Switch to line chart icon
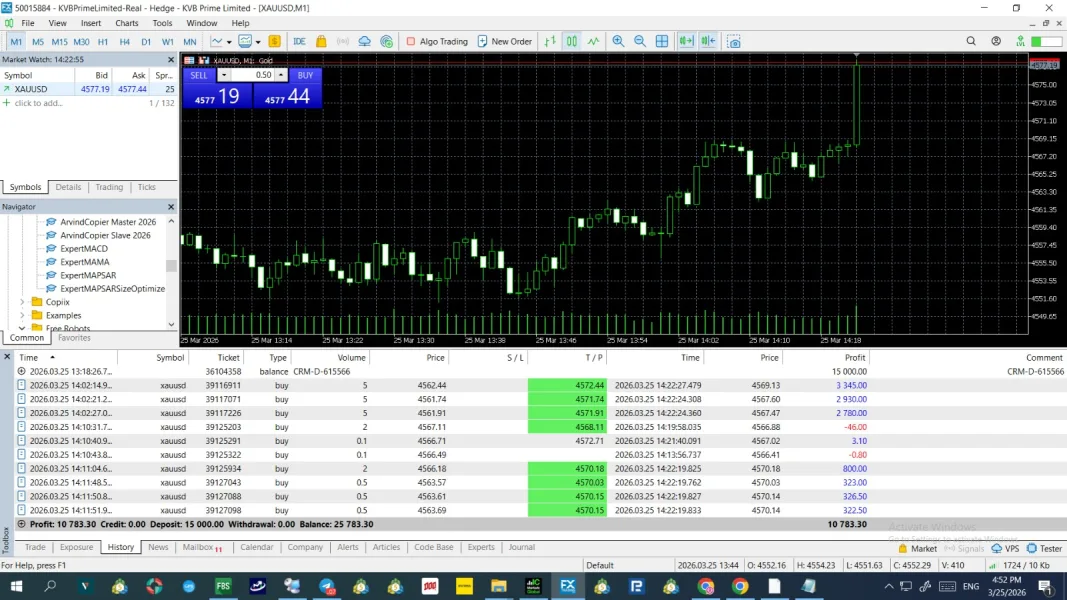The height and width of the screenshot is (600, 1067). click(x=594, y=41)
